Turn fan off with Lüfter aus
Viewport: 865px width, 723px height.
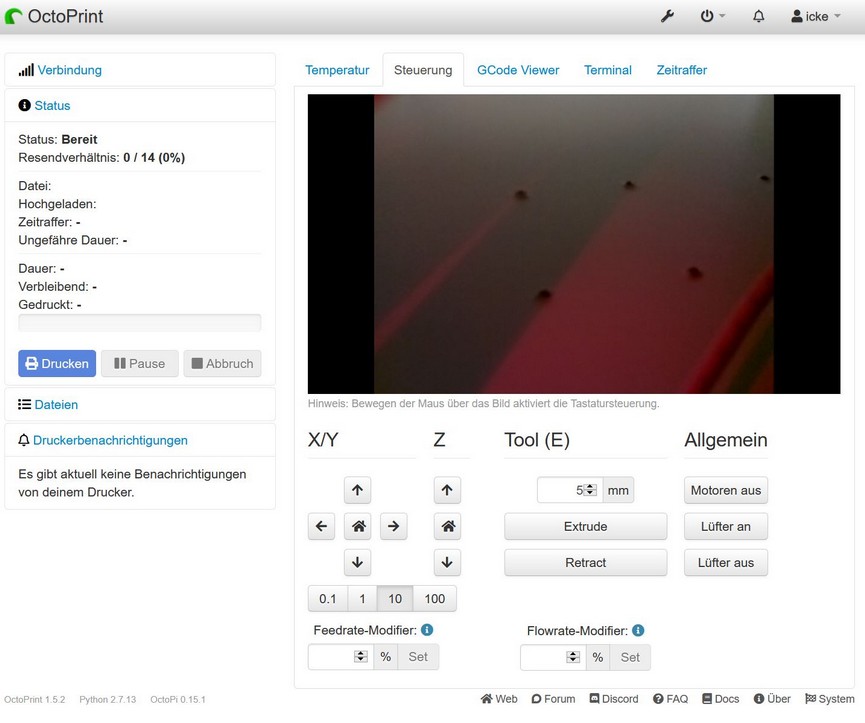coord(725,563)
